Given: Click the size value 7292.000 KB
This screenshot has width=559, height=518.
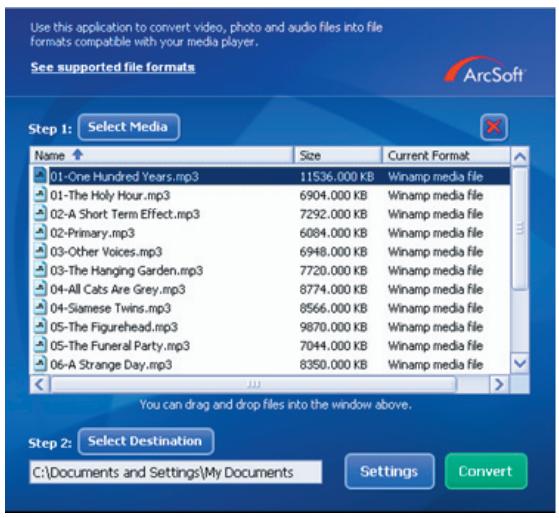Looking at the screenshot, I should pyautogui.click(x=333, y=214).
